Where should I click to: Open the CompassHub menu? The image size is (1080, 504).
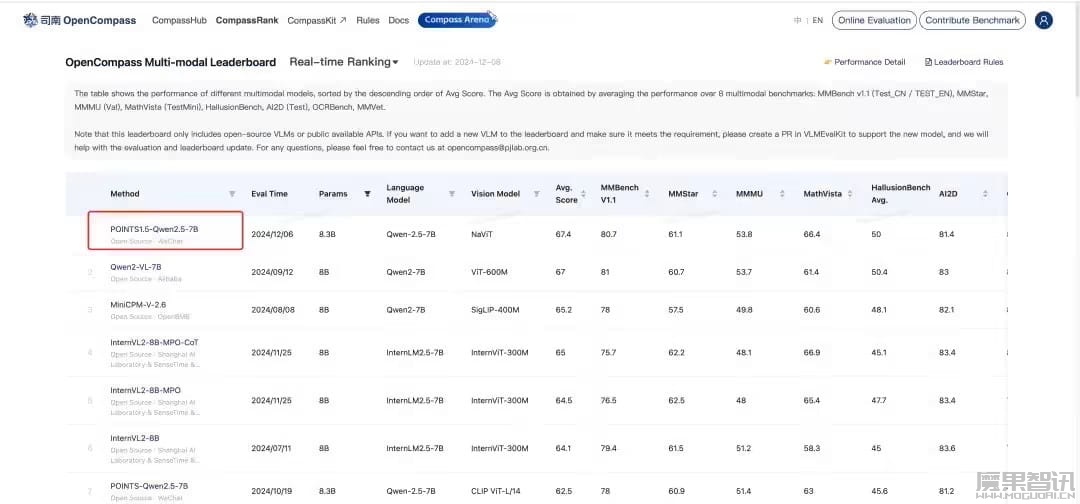[x=179, y=21]
